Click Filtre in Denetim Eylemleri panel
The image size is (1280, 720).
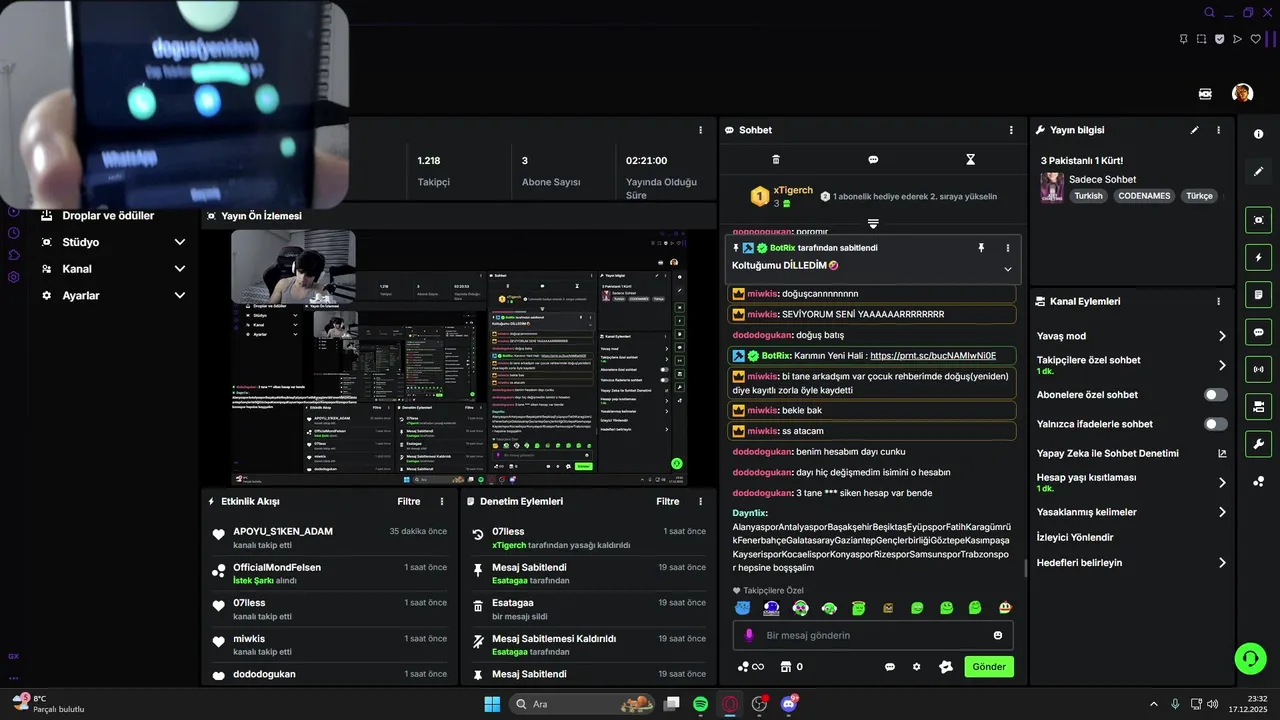[x=667, y=502]
